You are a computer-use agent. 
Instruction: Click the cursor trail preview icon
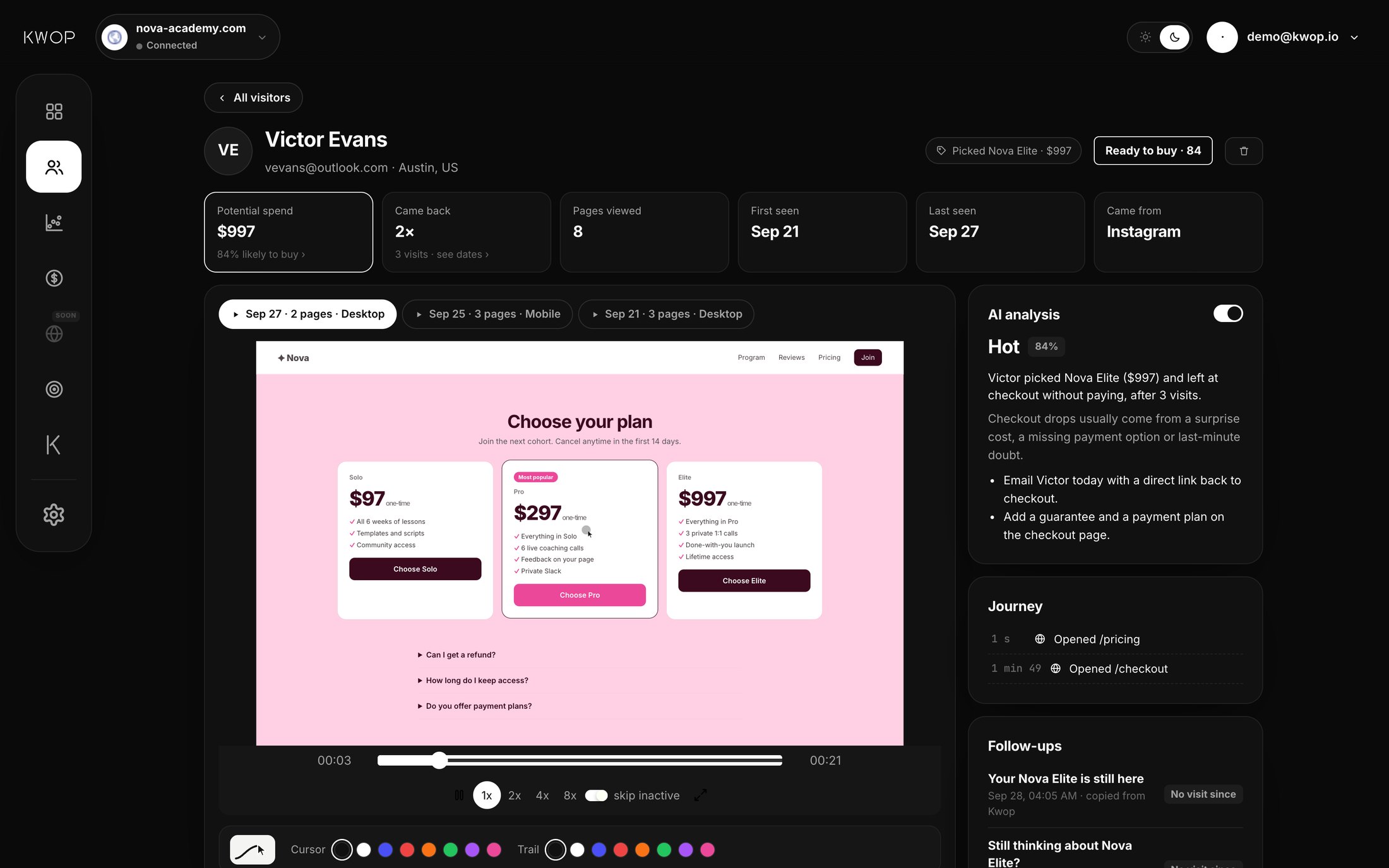click(253, 850)
